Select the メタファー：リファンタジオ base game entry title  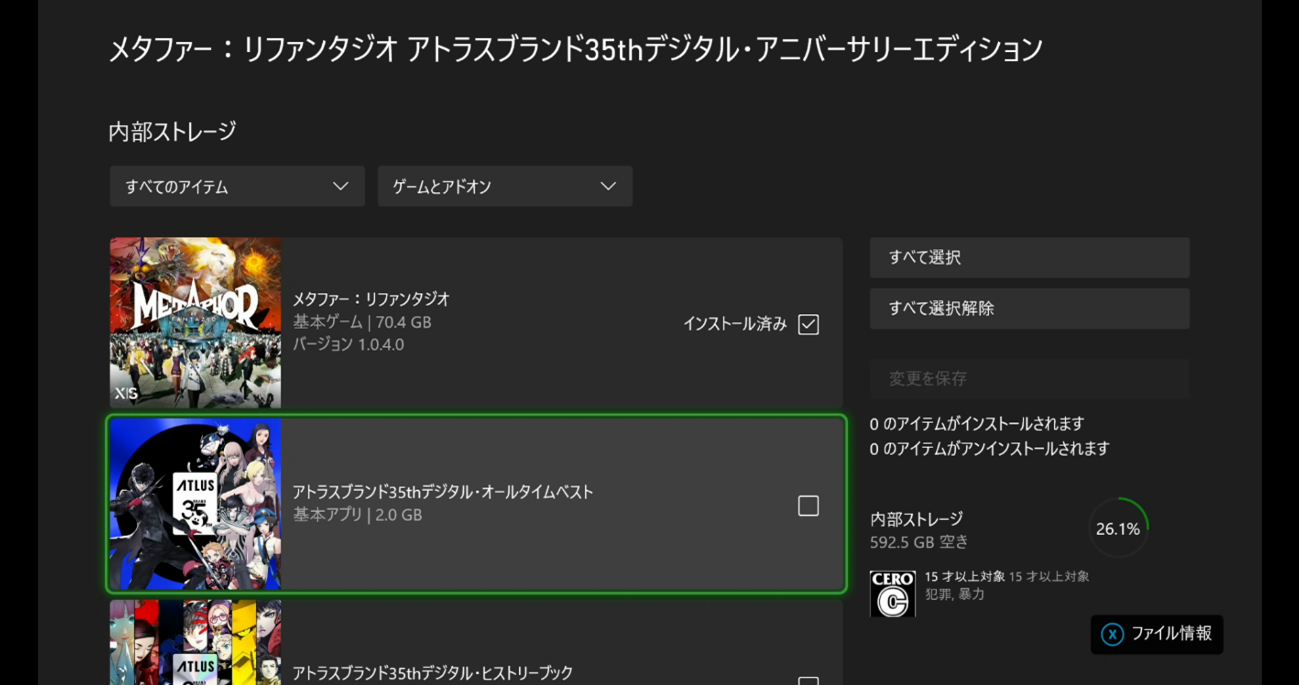371,299
